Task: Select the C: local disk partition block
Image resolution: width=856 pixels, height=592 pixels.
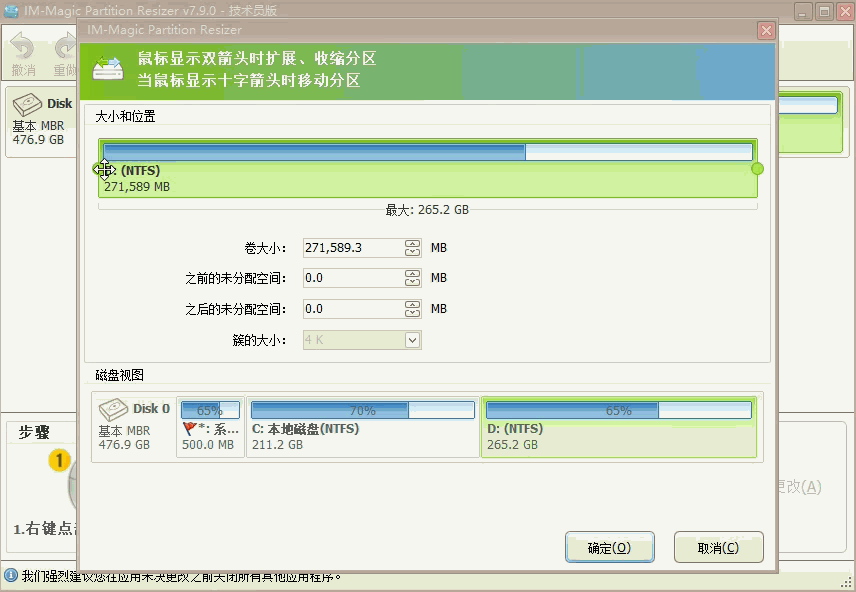Action: tap(363, 427)
